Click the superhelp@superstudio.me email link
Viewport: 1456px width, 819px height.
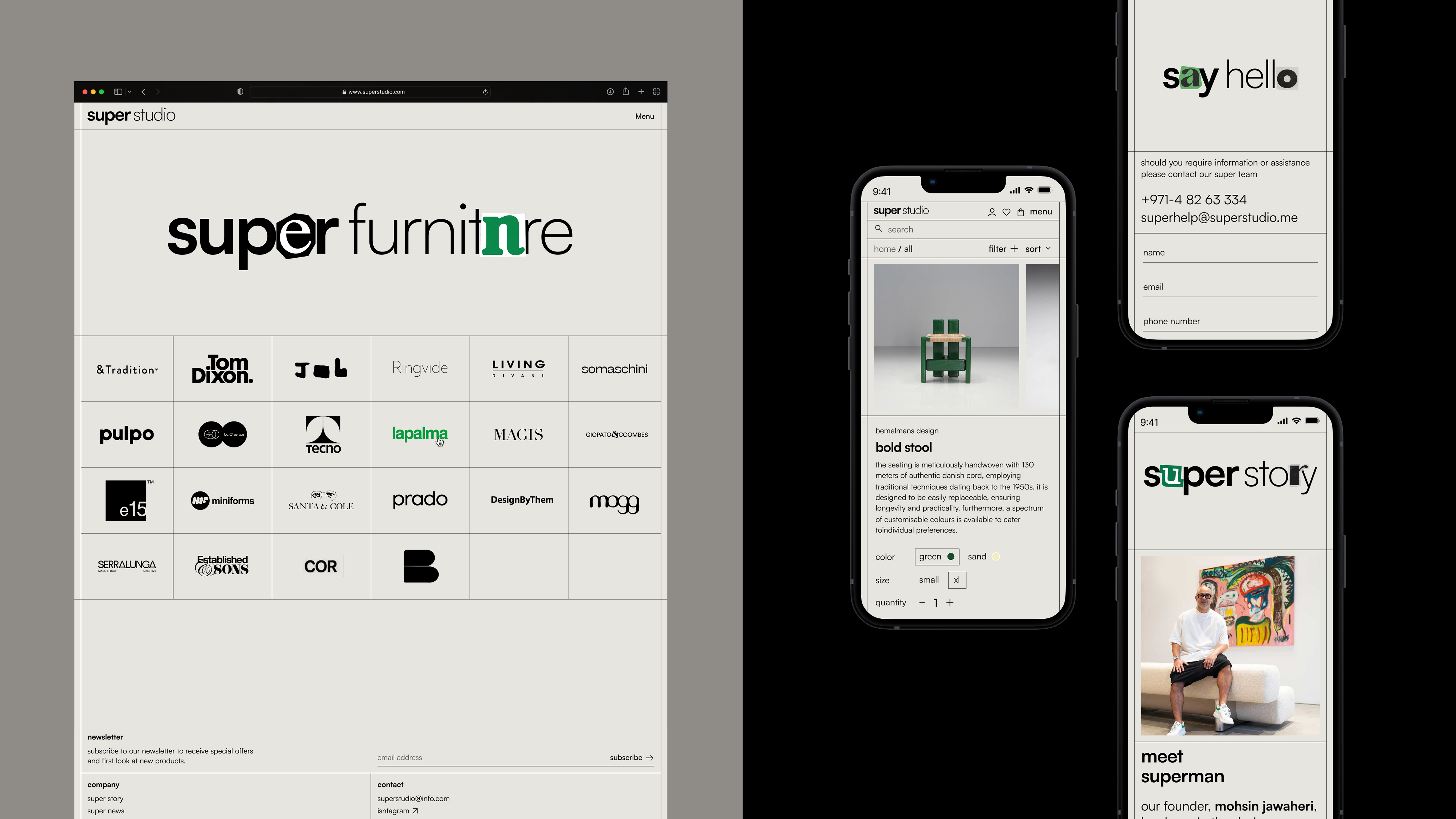coord(1219,218)
